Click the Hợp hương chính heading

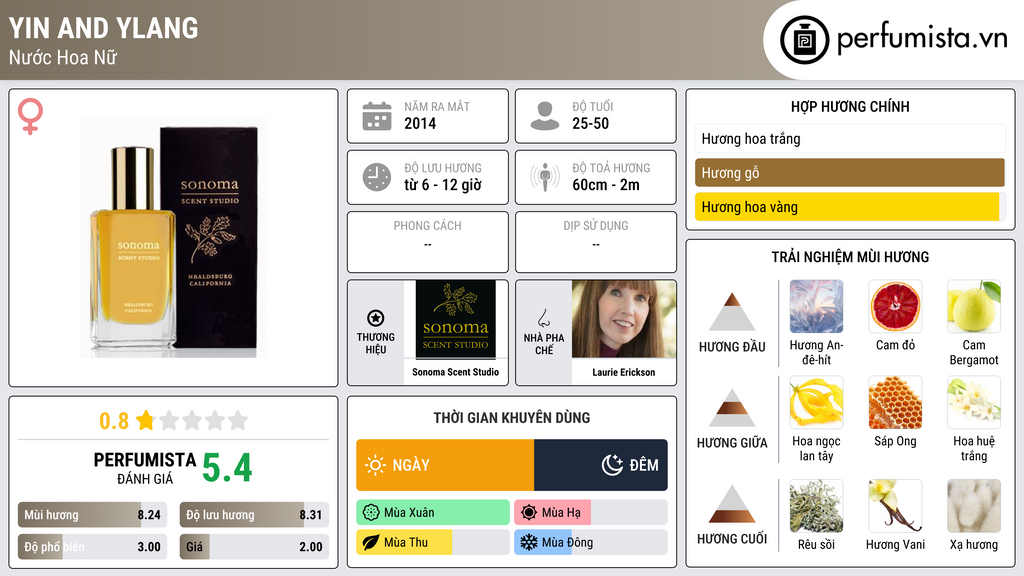pos(850,106)
